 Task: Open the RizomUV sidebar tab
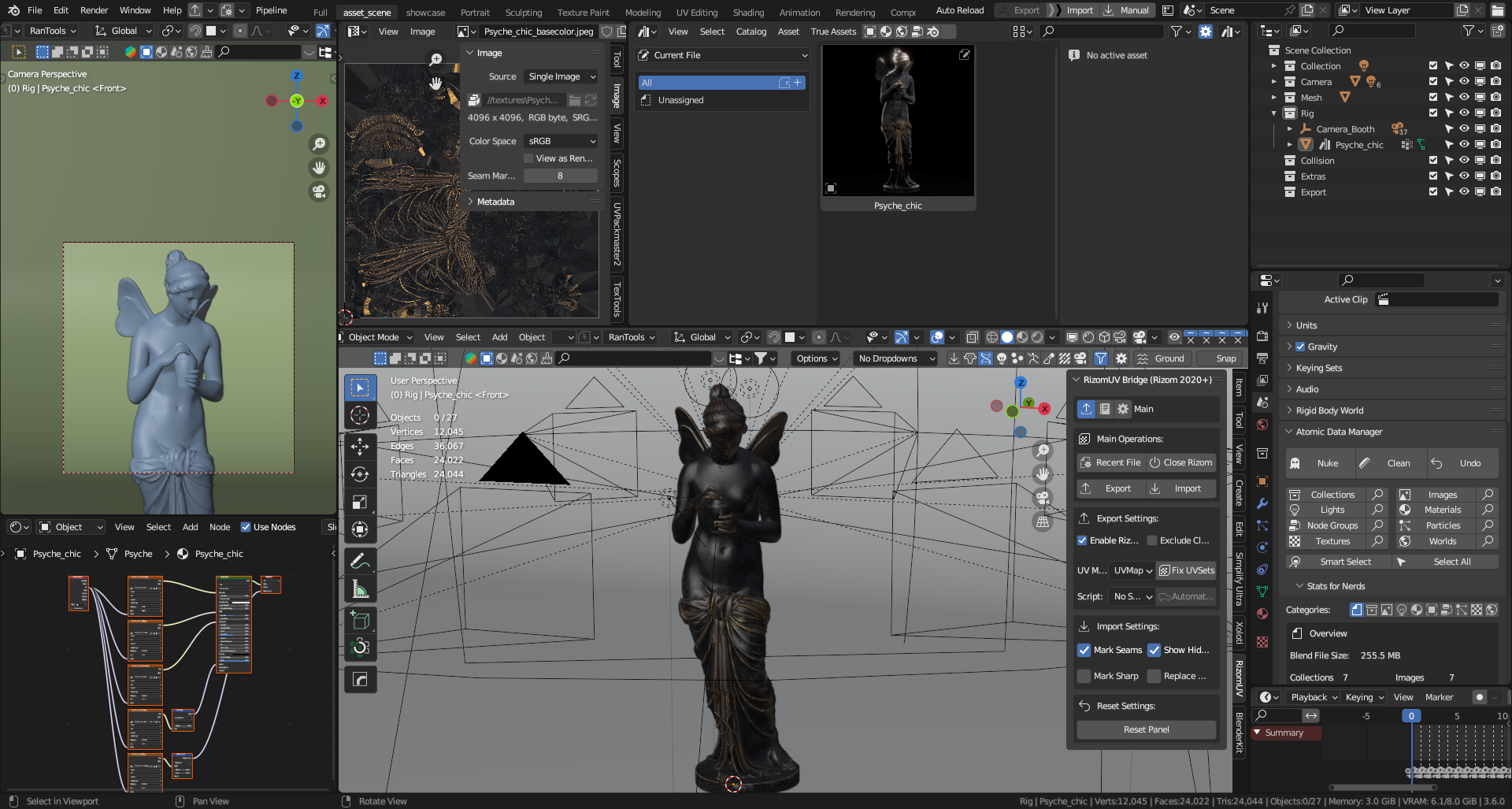point(1239,678)
